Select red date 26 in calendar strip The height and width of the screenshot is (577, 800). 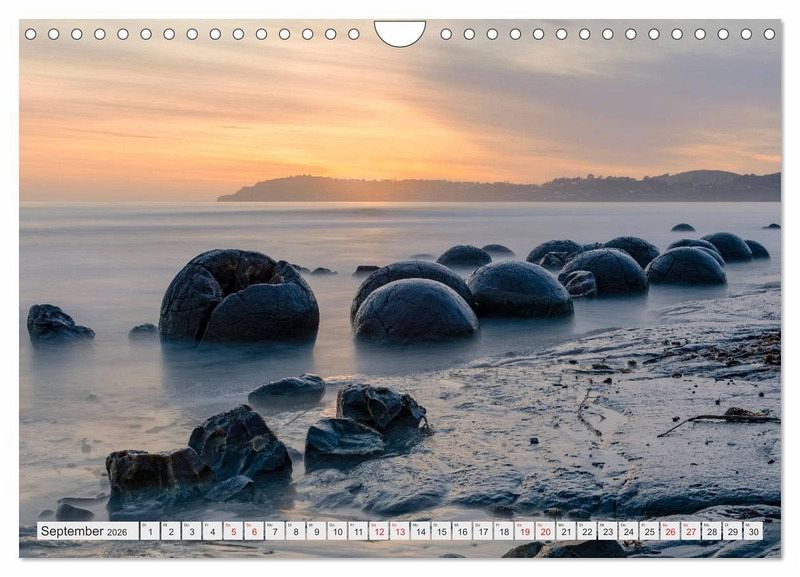pyautogui.click(x=670, y=531)
